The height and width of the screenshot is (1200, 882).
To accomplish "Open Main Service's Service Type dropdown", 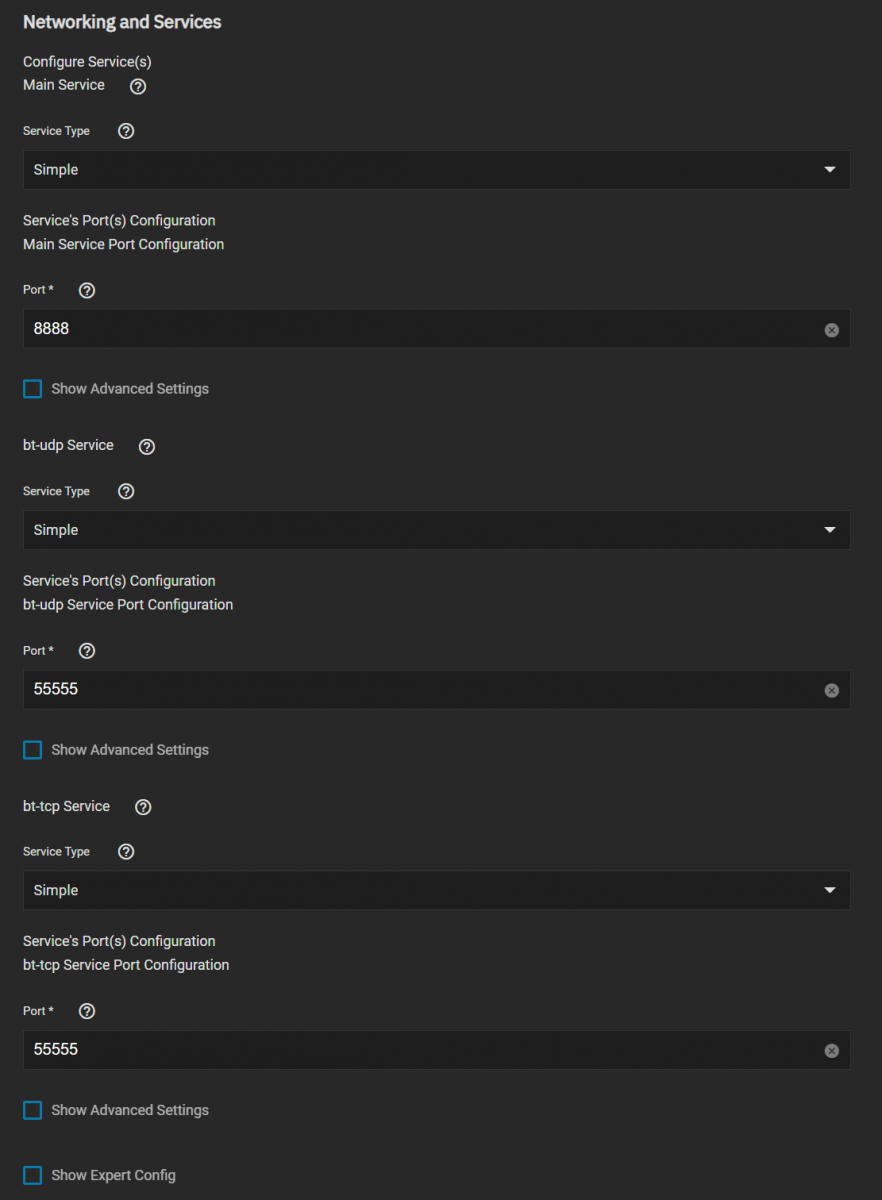I will (x=437, y=170).
